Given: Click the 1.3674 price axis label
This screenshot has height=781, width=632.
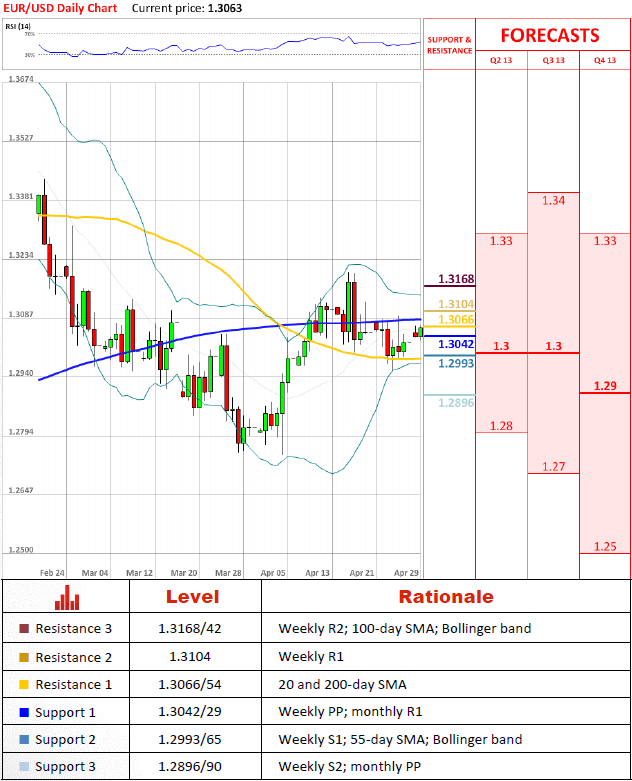Looking at the screenshot, I should (x=21, y=79).
